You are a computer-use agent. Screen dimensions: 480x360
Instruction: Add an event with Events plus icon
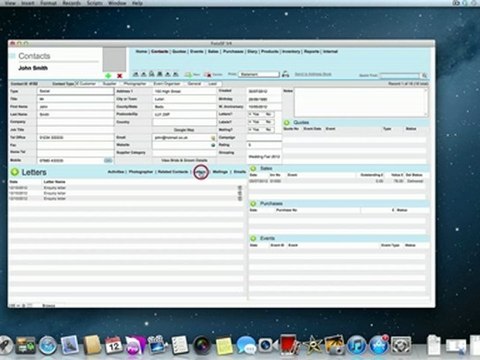pos(253,238)
